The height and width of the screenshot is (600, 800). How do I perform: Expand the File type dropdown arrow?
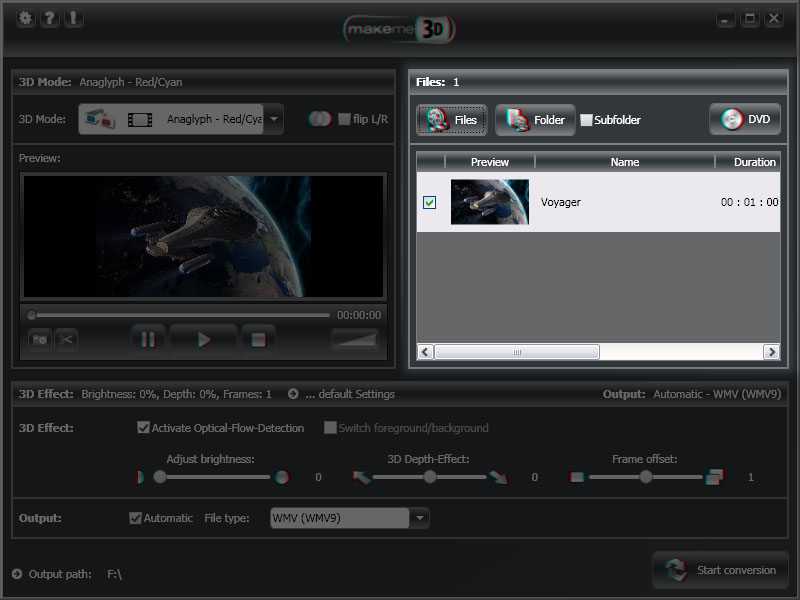(x=419, y=518)
